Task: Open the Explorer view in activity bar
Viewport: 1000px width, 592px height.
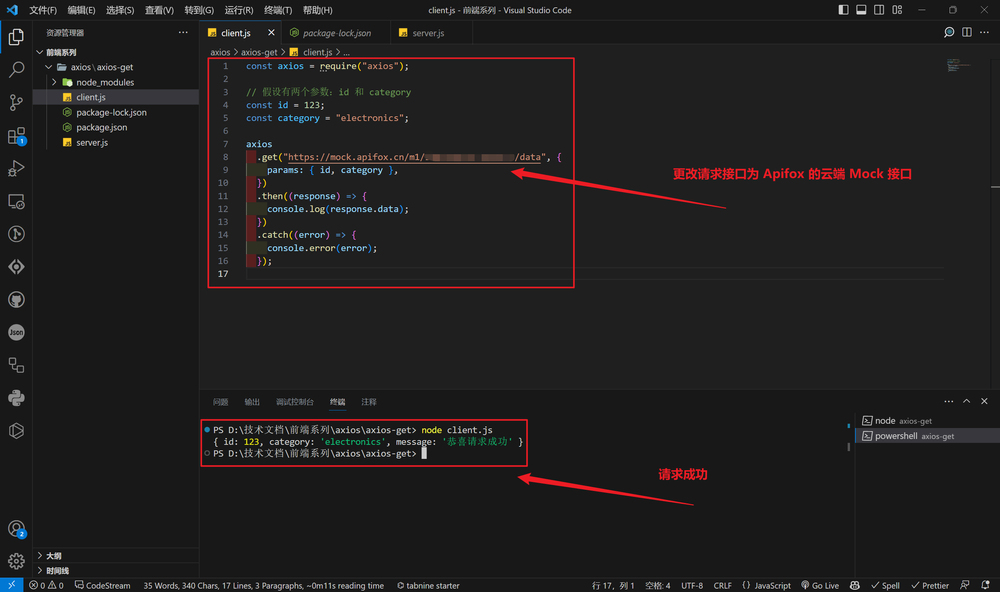Action: (16, 37)
